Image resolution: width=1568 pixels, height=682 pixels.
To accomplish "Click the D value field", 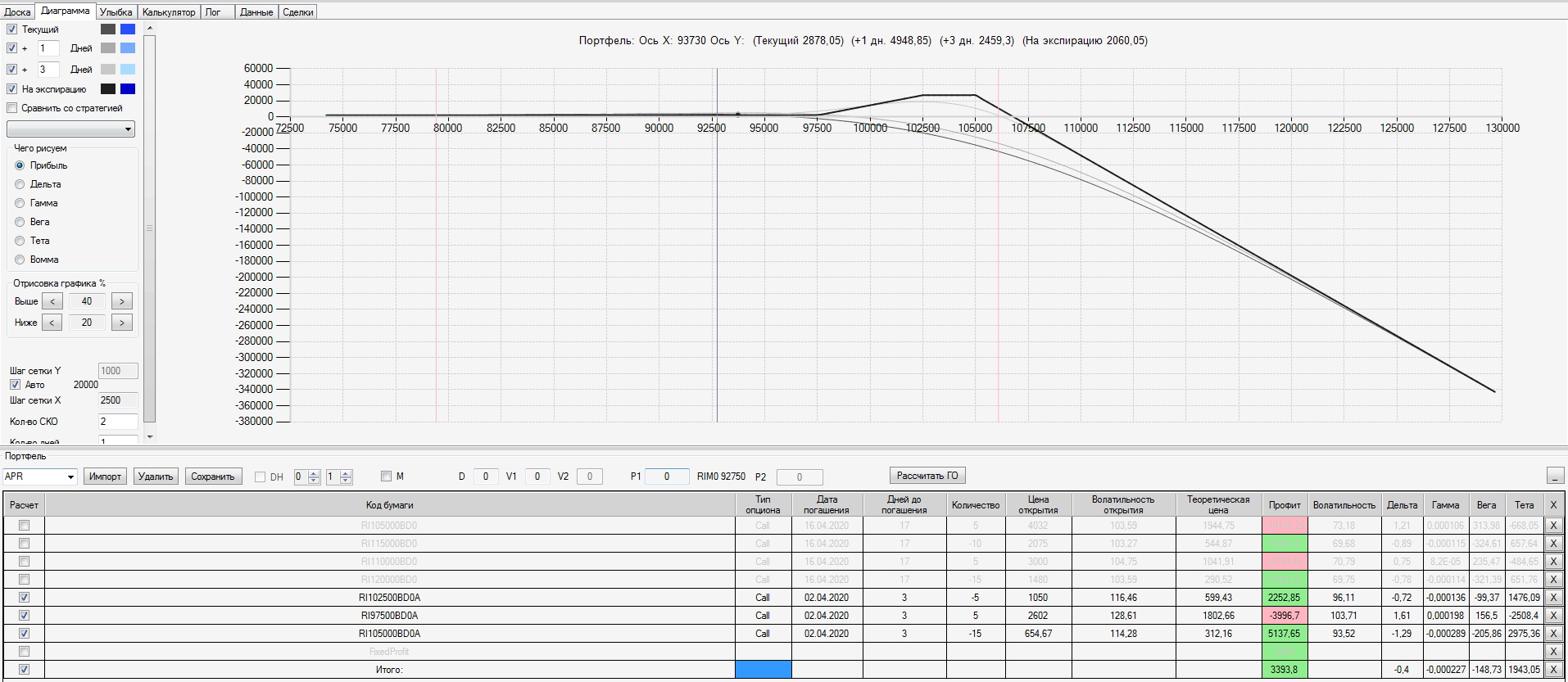I will 486,476.
